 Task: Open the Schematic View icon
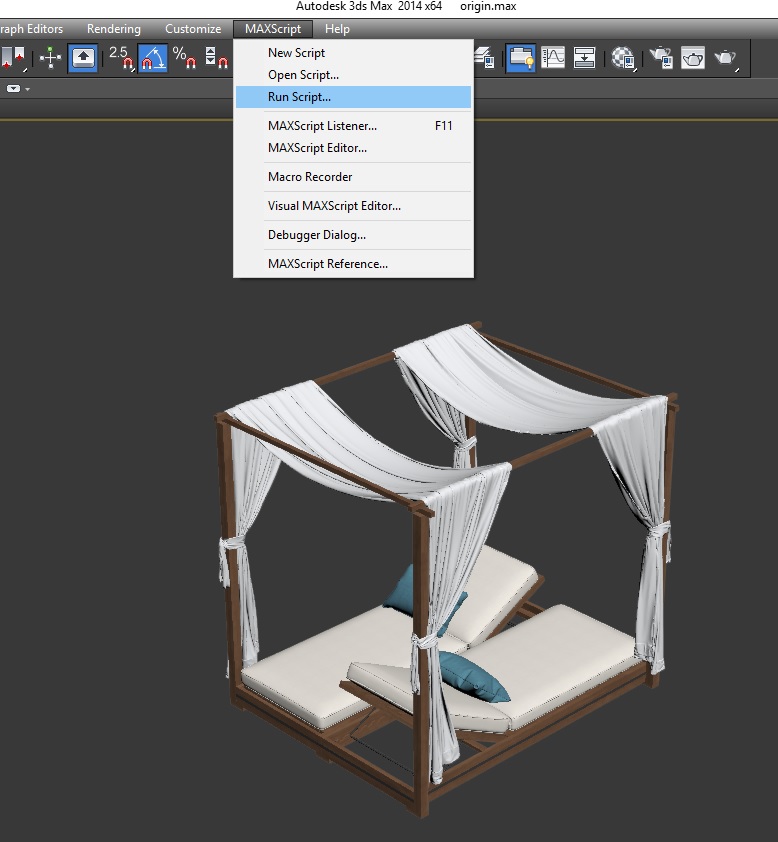pyautogui.click(x=585, y=58)
